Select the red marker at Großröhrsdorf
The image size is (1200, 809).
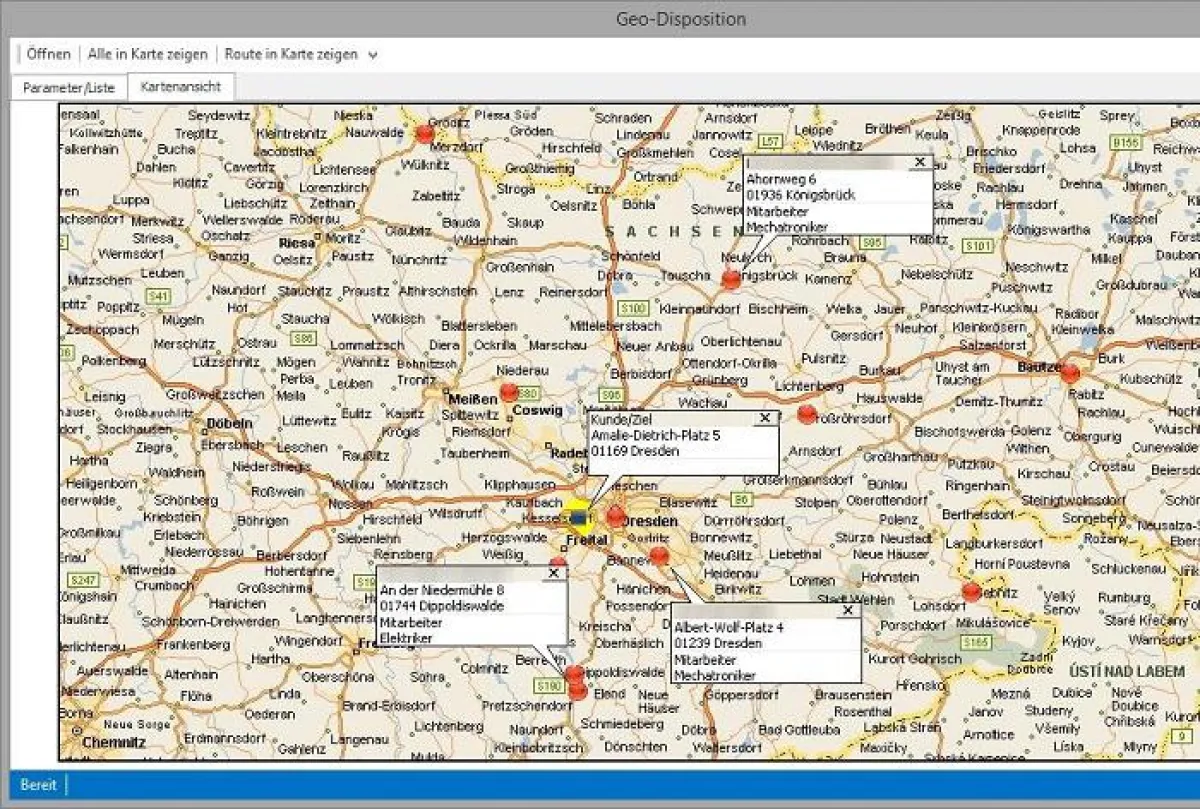[x=807, y=414]
